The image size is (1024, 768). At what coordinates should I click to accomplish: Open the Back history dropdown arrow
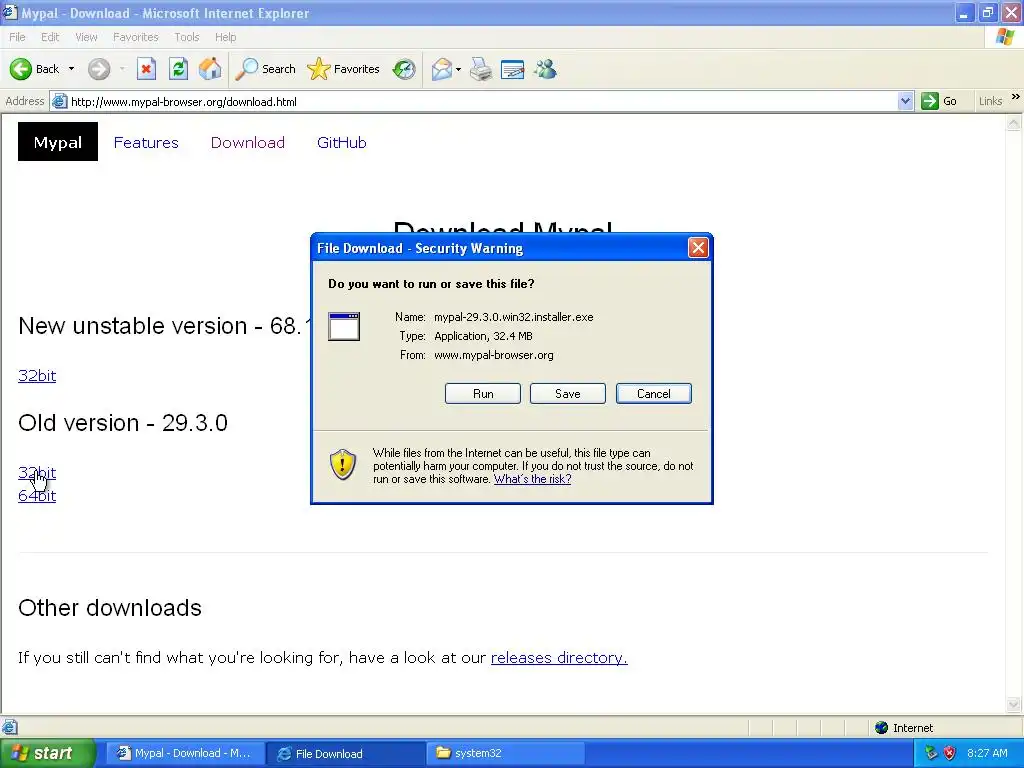[71, 69]
